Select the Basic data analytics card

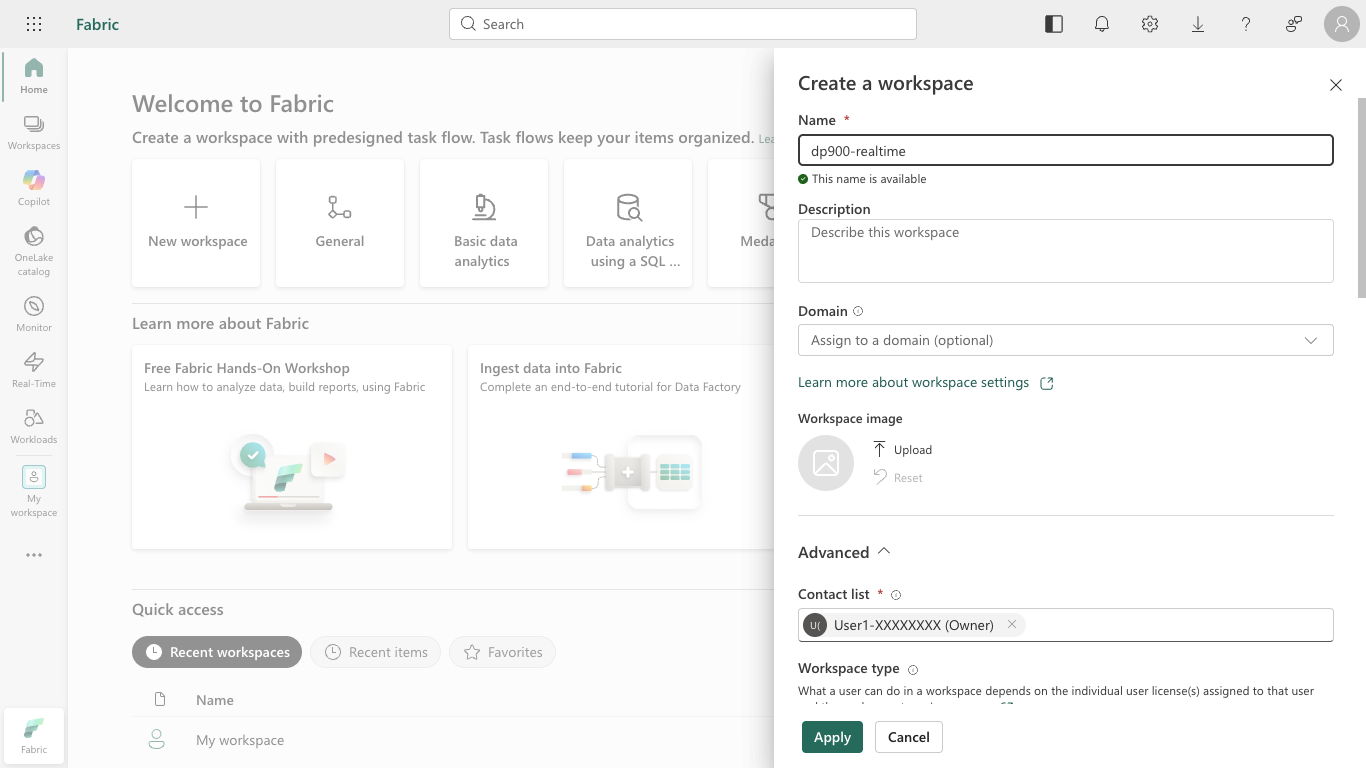pyautogui.click(x=484, y=223)
